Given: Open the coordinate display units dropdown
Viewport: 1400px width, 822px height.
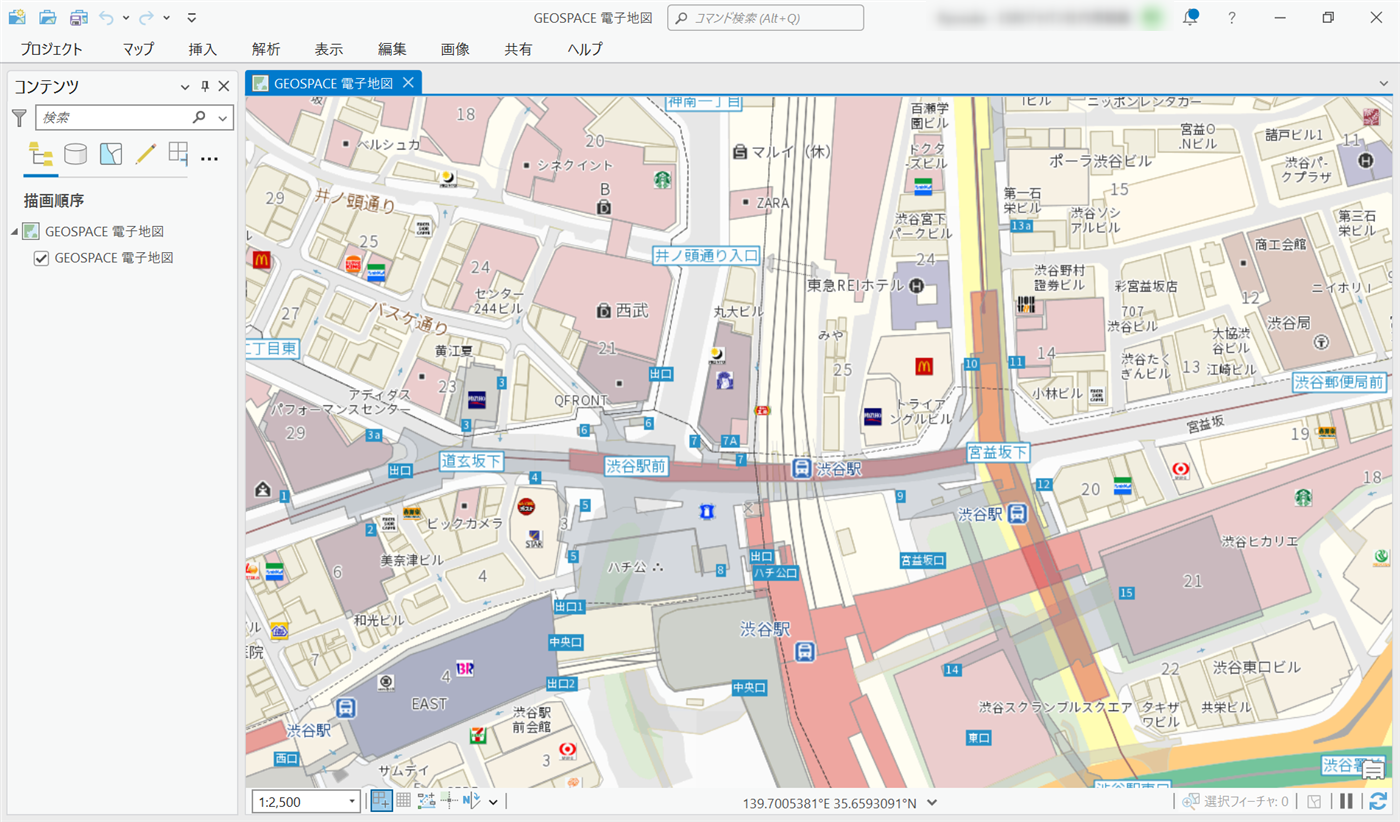Looking at the screenshot, I should (932, 802).
